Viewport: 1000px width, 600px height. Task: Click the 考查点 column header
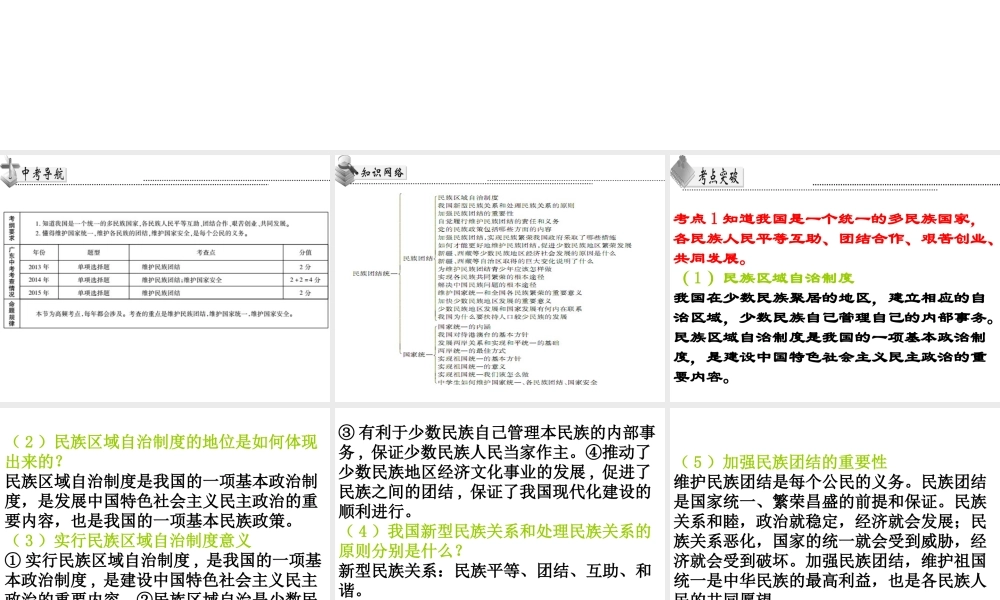click(206, 252)
